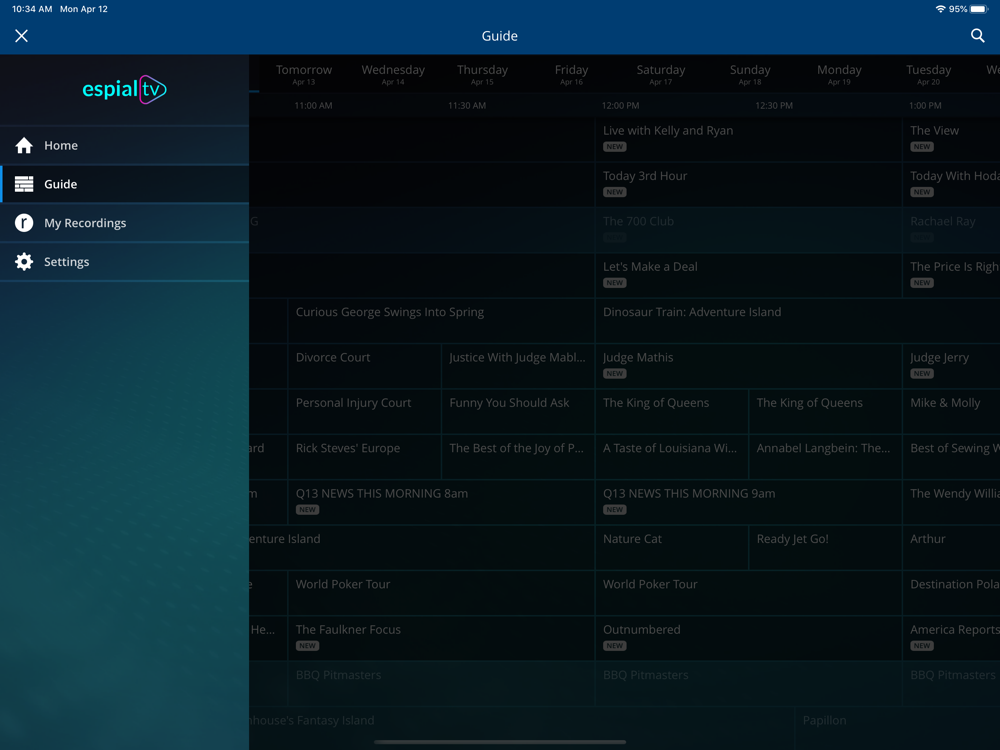
Task: Select Mike & Molly program
Action: [952, 411]
